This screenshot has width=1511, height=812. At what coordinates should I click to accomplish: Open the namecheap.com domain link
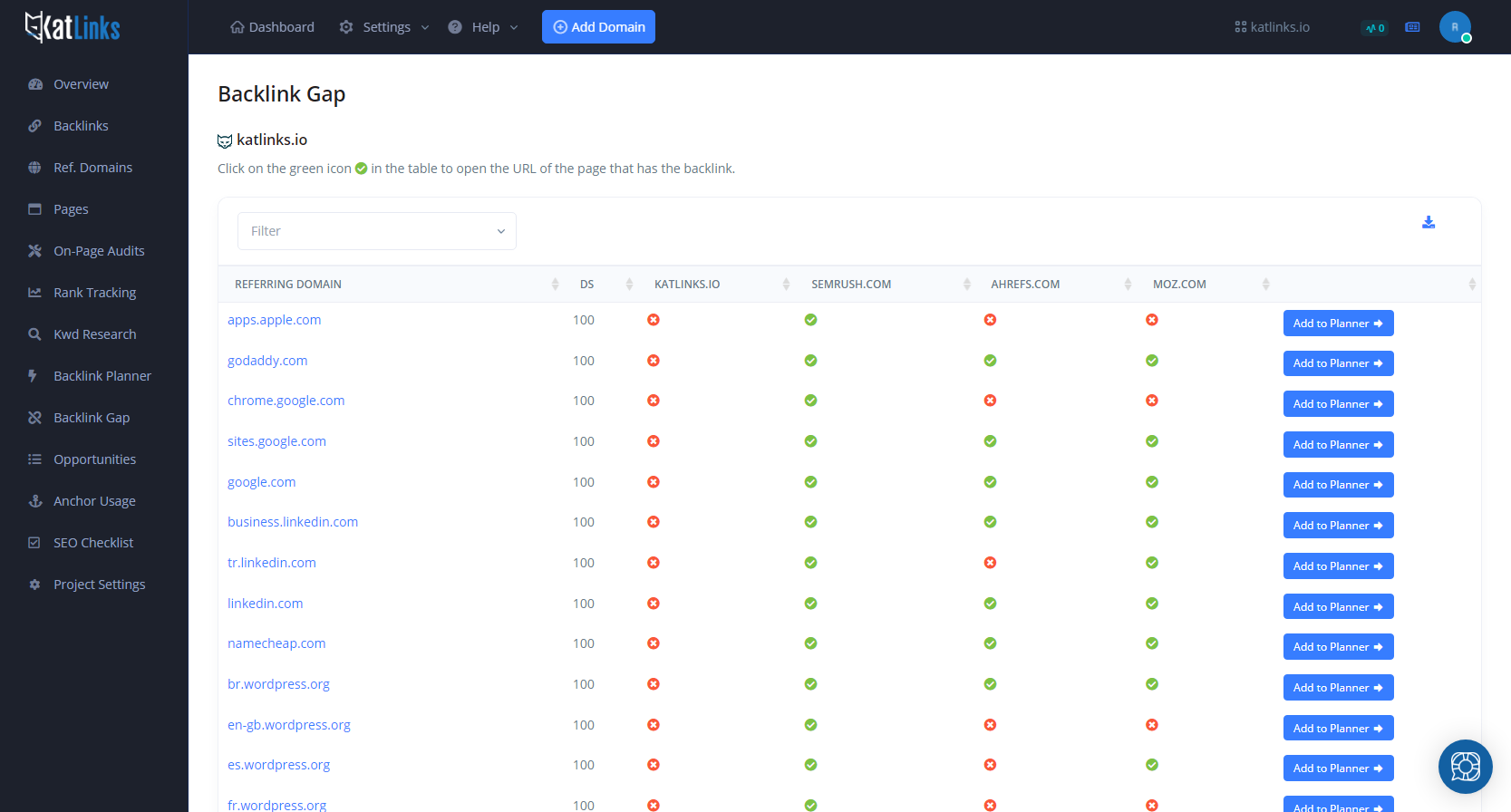pos(276,643)
